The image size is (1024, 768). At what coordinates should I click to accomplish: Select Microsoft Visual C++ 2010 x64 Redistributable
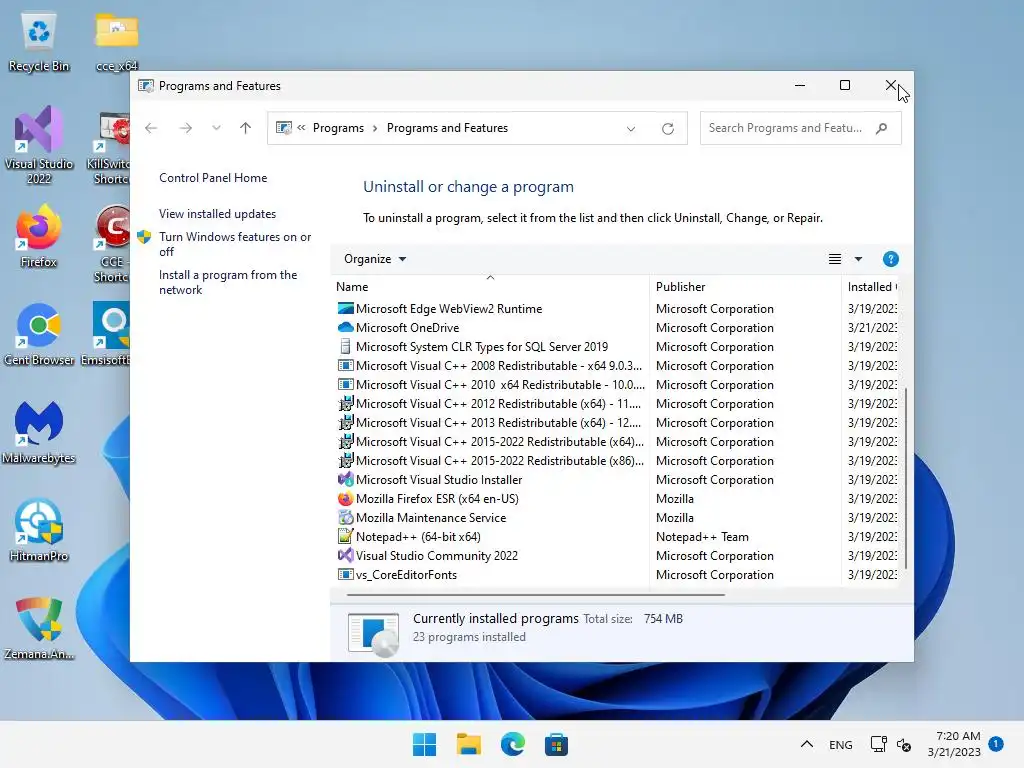click(x=615, y=385)
